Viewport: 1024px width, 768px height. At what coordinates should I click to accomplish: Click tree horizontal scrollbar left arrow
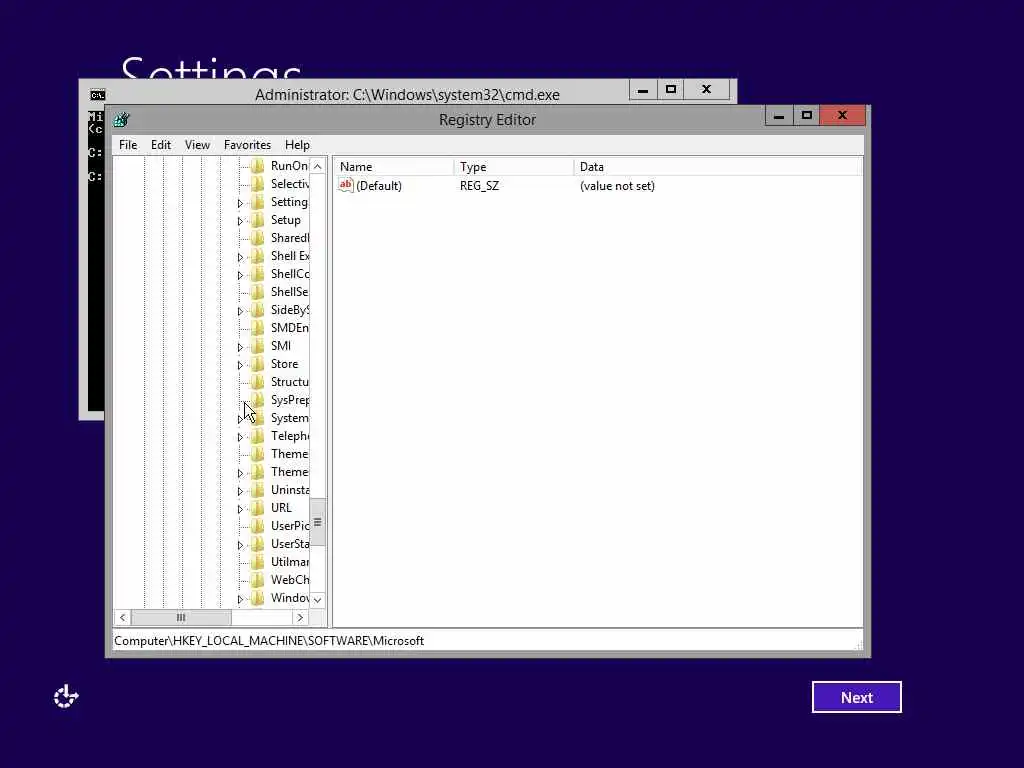pyautogui.click(x=122, y=617)
